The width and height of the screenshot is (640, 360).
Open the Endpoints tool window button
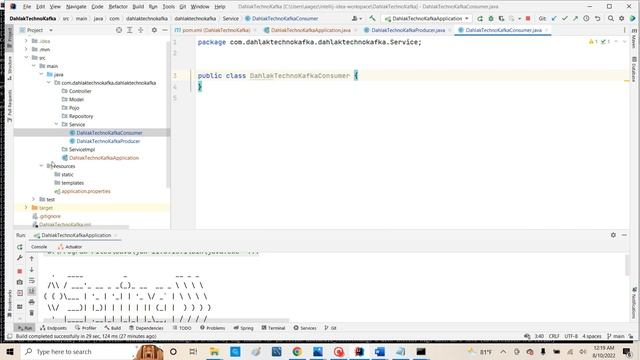coord(53,328)
